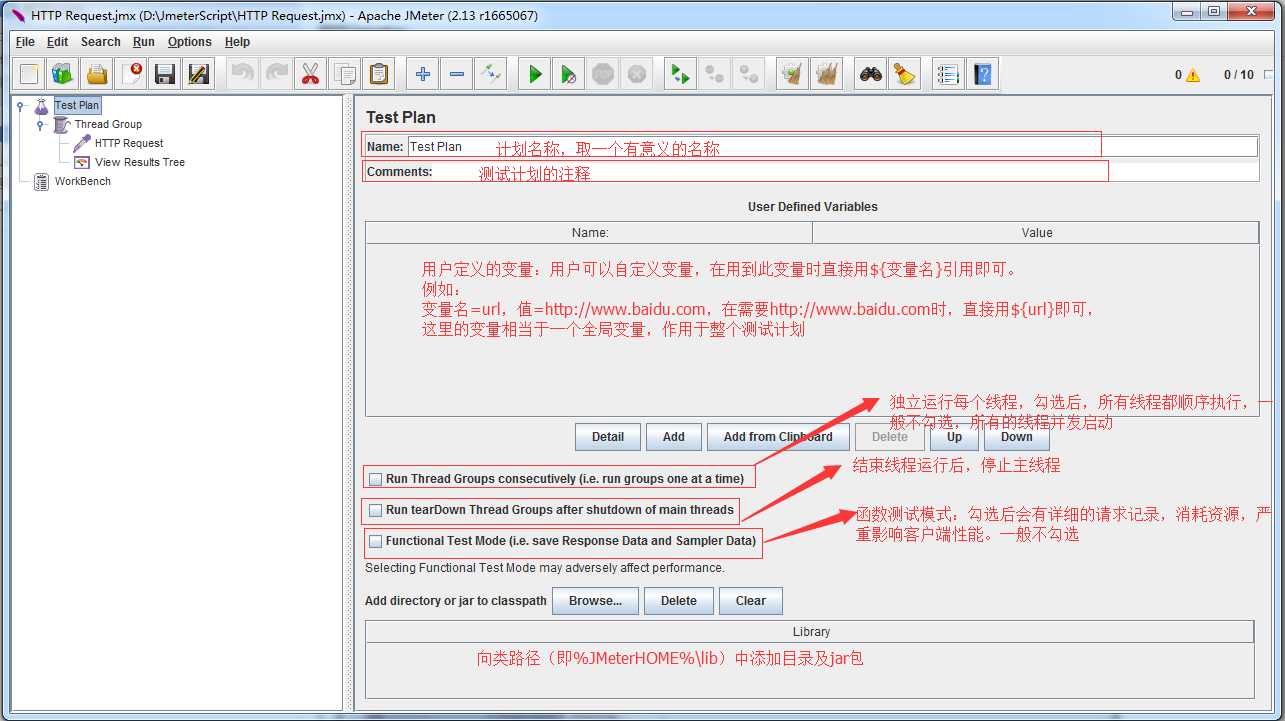Click the Add variable button
This screenshot has height=721, width=1285.
point(674,437)
